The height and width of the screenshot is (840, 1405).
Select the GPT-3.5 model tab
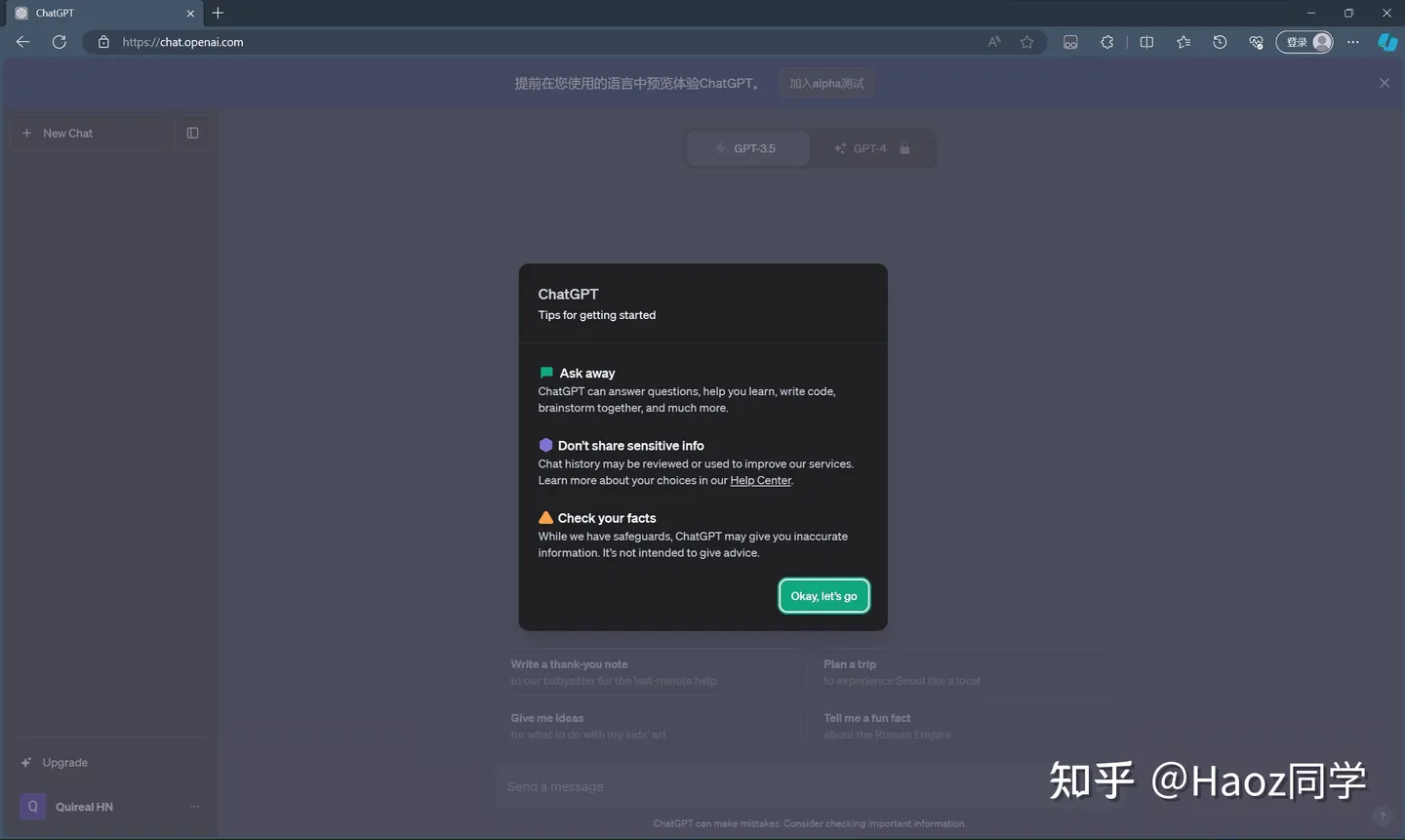[x=747, y=148]
